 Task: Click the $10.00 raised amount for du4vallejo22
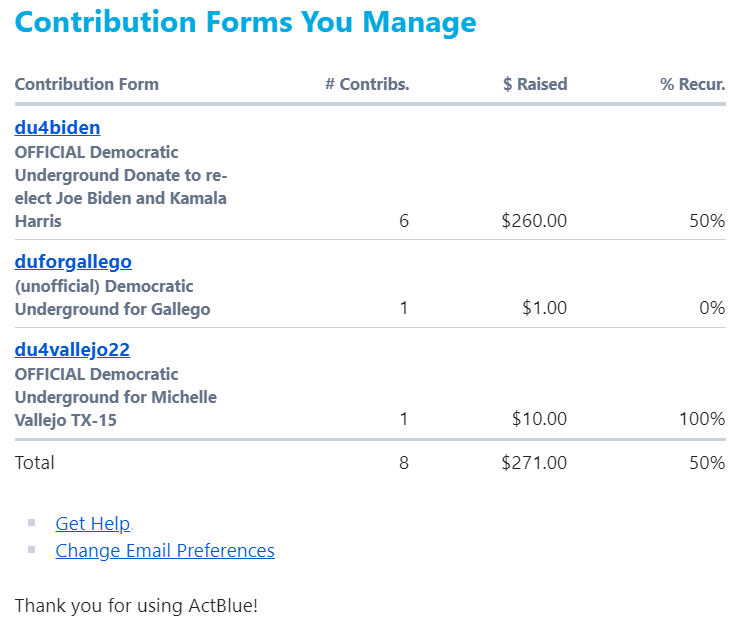(539, 419)
